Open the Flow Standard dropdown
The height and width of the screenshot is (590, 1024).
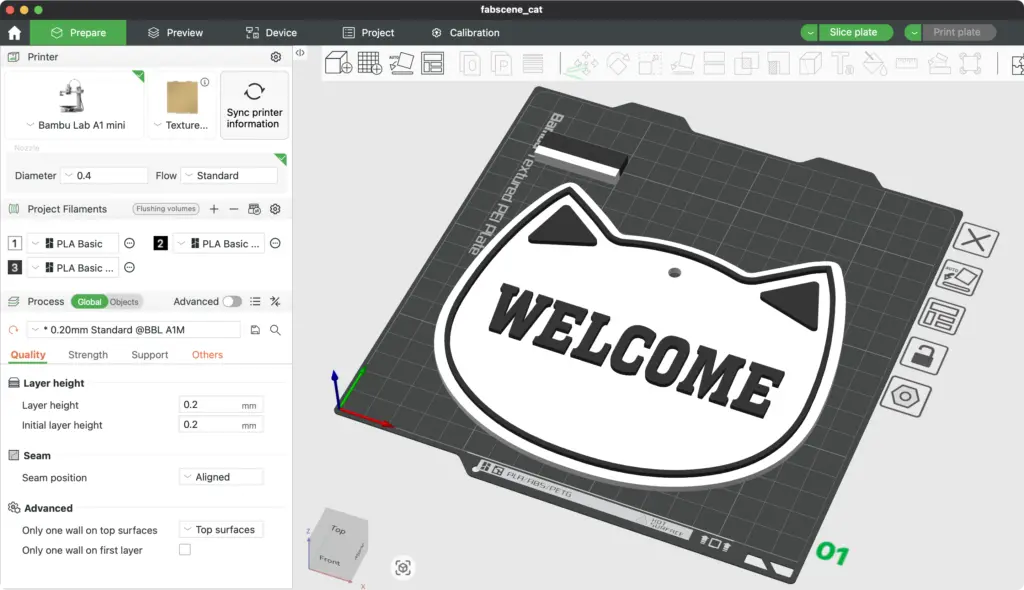point(229,176)
